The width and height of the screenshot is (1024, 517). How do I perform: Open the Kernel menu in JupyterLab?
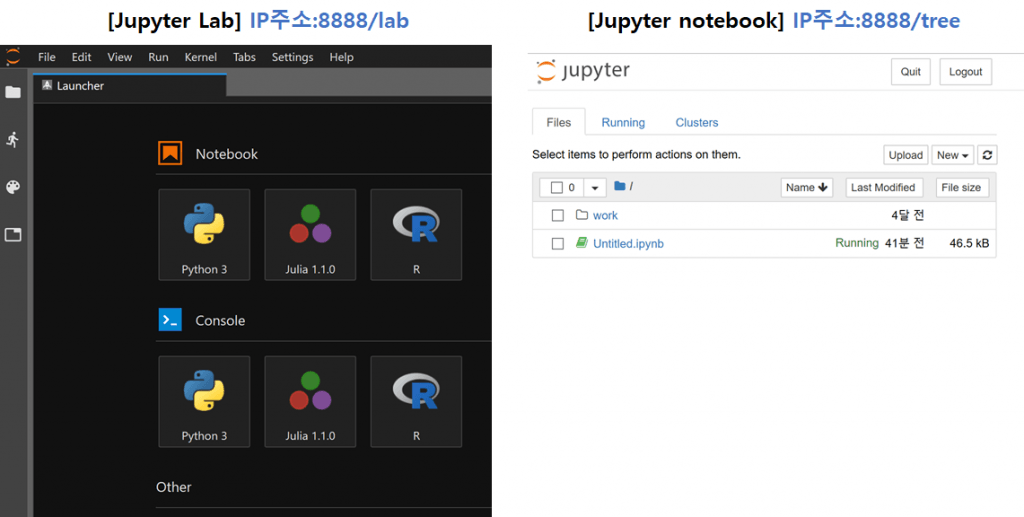coord(200,57)
